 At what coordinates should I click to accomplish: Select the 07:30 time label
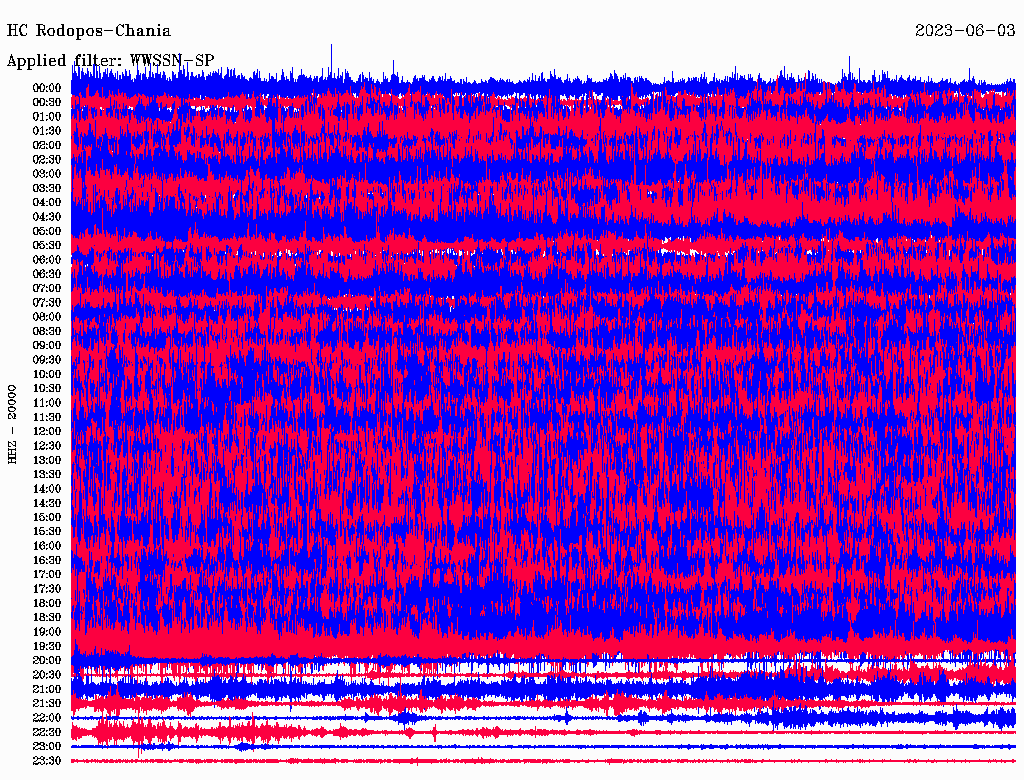47,303
